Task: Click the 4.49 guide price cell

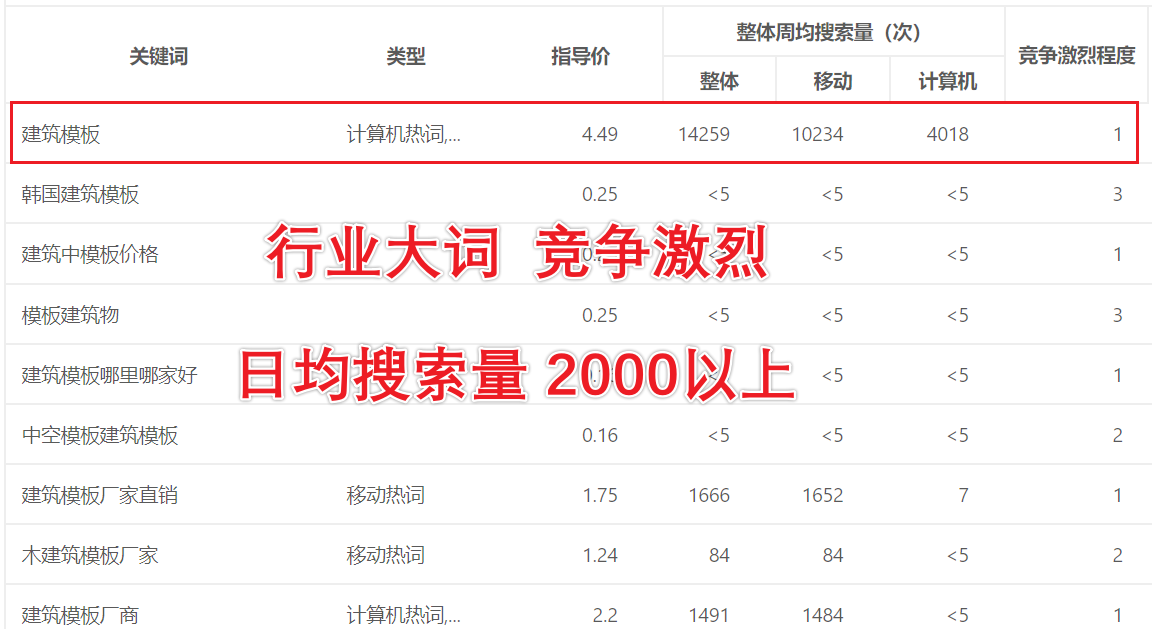Action: [x=599, y=134]
